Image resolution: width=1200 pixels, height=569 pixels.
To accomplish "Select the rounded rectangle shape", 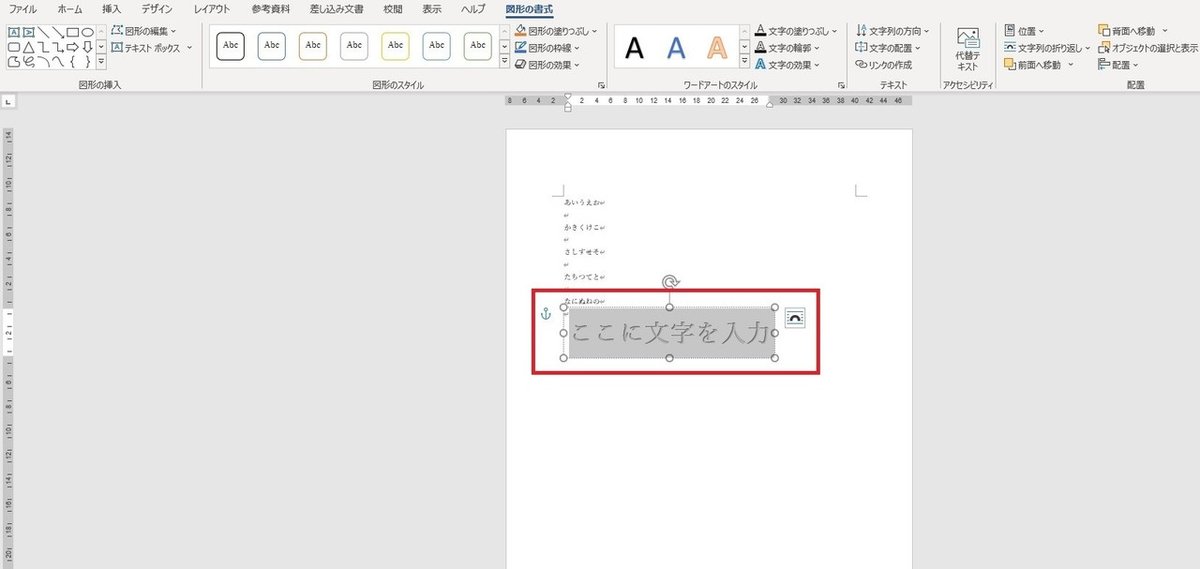I will point(14,47).
